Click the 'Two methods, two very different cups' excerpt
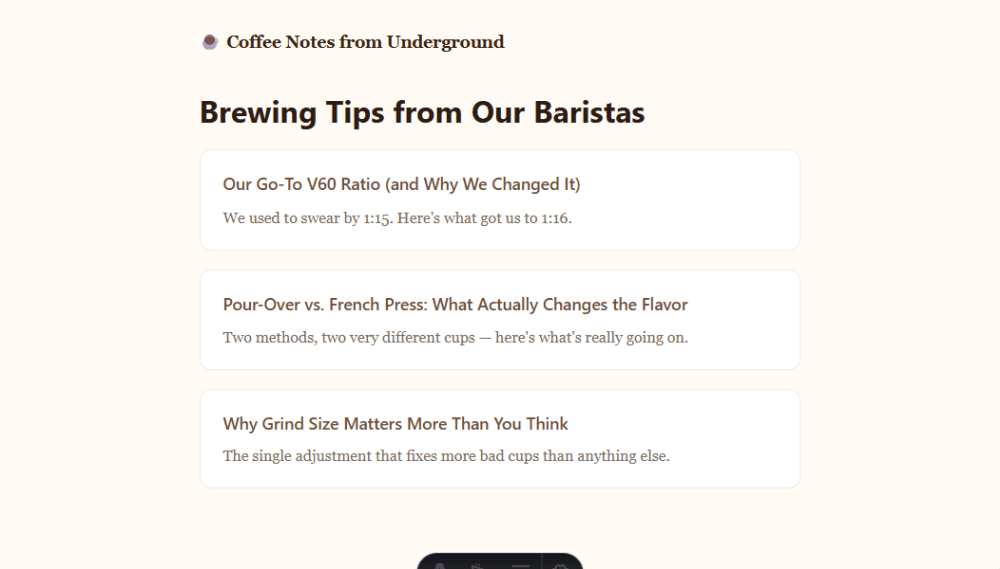This screenshot has height=569, width=1000. [x=455, y=337]
